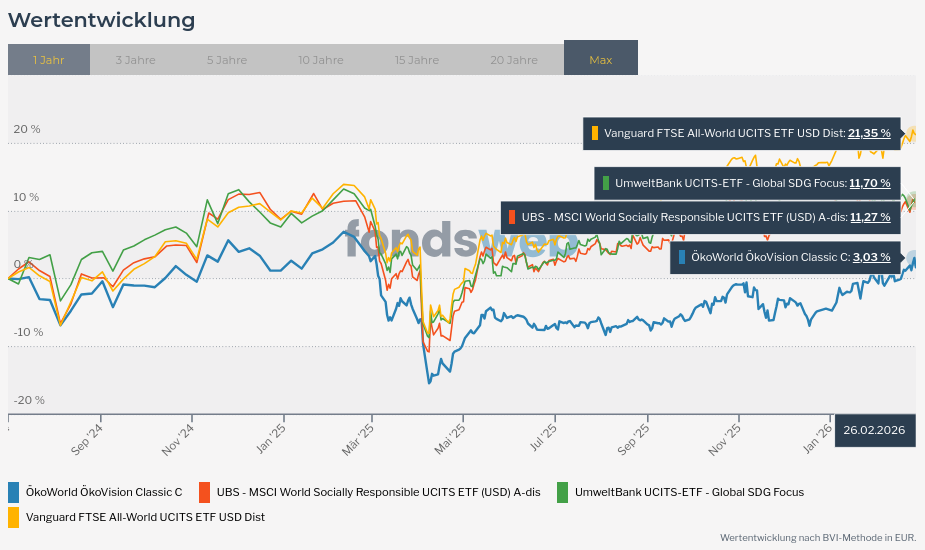The image size is (925, 550).
Task: Click the UBS tooltip value 11,27 %
Action: point(870,217)
